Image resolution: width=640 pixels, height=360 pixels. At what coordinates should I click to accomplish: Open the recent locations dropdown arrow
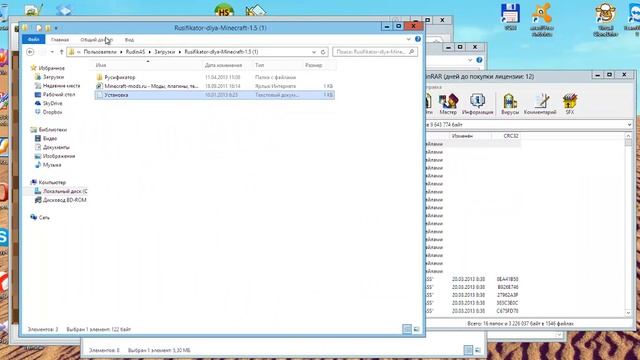[x=52, y=52]
